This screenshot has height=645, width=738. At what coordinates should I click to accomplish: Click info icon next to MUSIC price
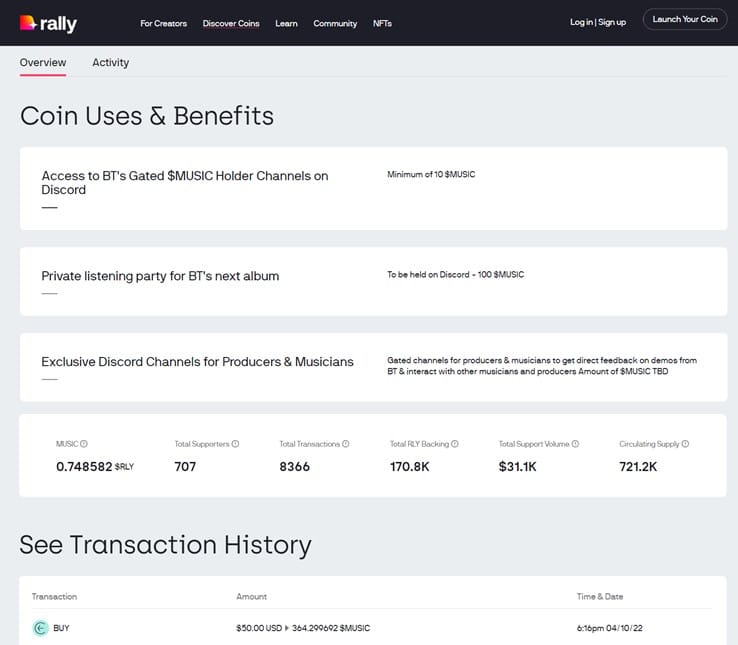coord(84,444)
